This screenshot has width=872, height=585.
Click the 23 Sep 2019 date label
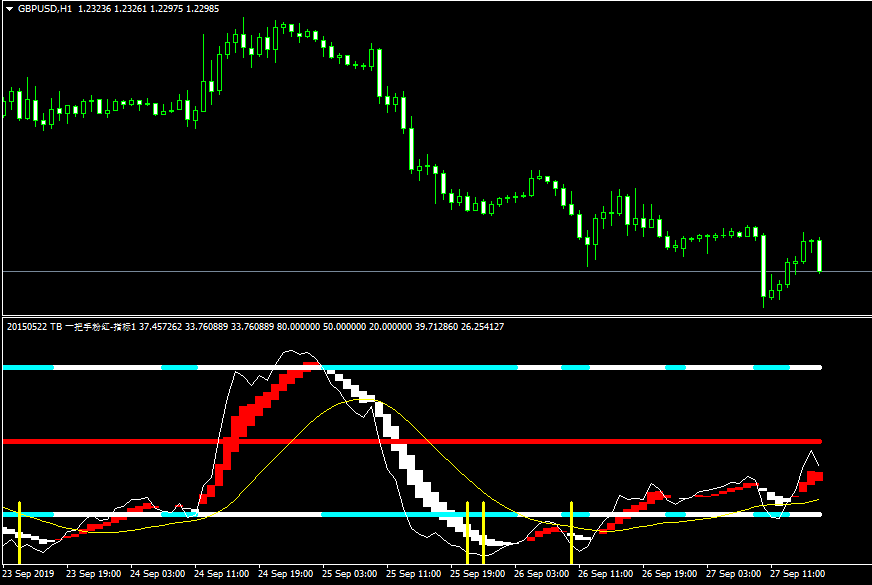click(x=30, y=575)
